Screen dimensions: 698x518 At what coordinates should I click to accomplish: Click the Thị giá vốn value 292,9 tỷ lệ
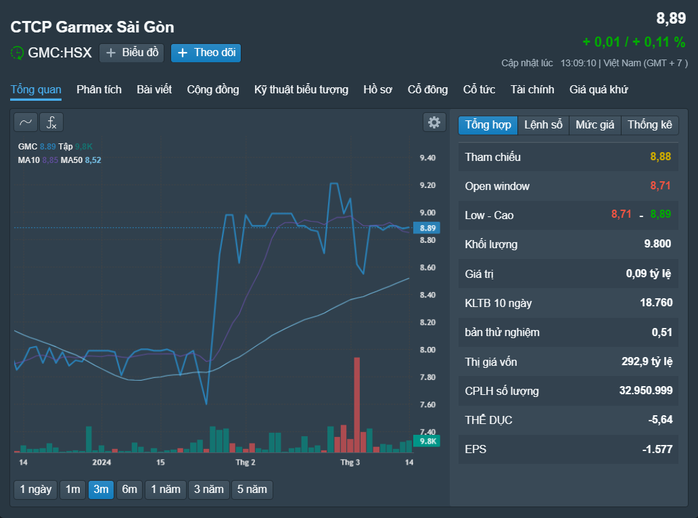[x=647, y=361]
